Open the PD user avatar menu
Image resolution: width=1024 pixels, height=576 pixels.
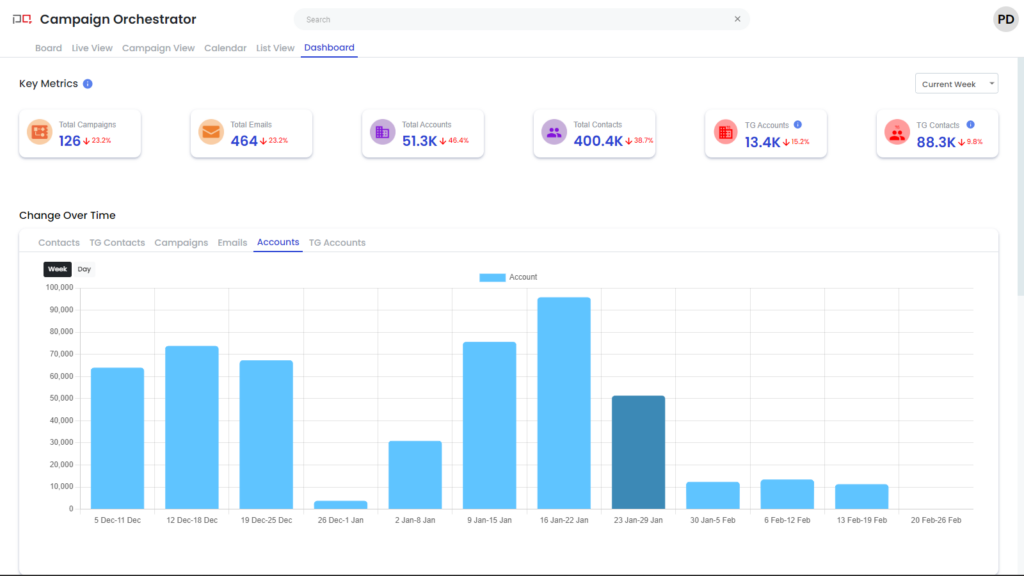pyautogui.click(x=1005, y=19)
